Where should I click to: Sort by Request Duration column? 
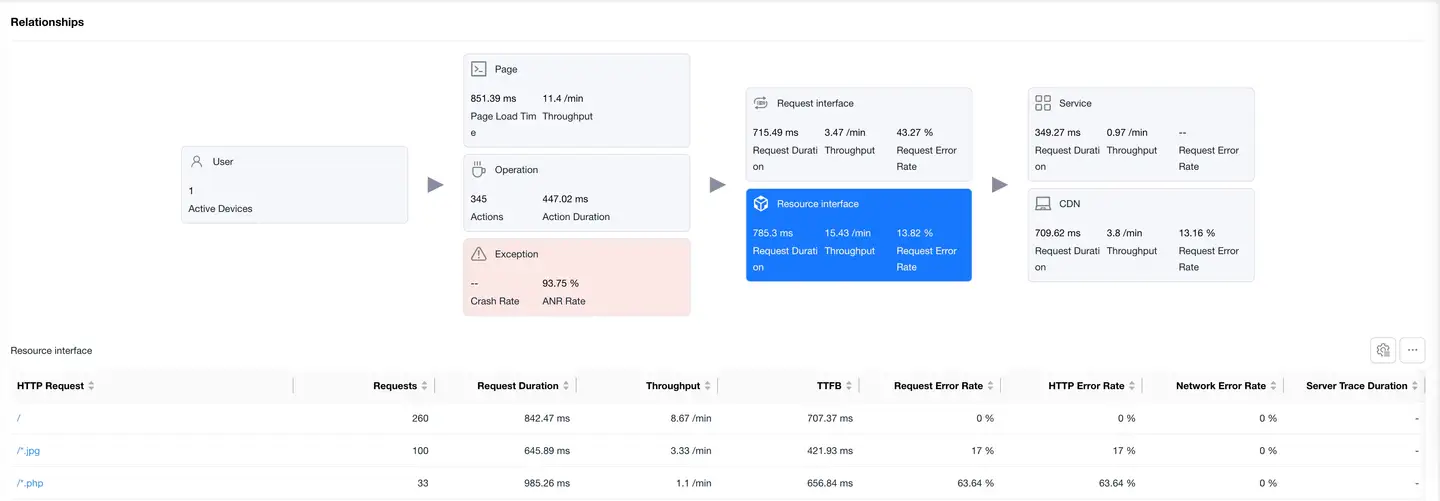[x=566, y=386]
